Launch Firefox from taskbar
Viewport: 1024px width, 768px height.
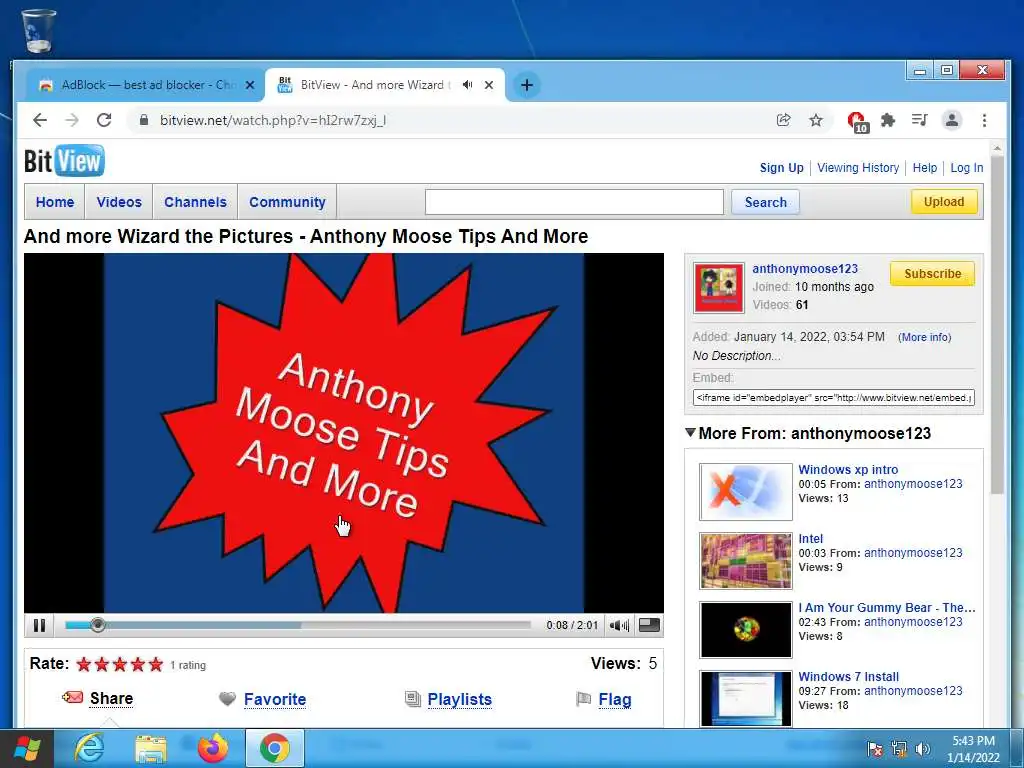[x=213, y=748]
